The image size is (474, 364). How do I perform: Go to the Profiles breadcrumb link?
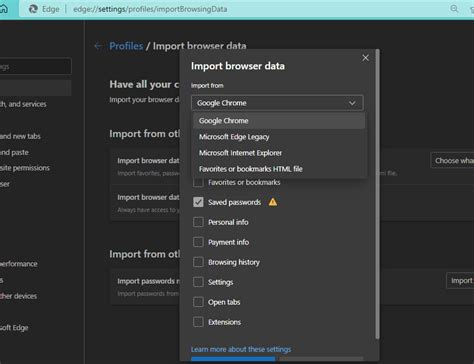click(126, 46)
